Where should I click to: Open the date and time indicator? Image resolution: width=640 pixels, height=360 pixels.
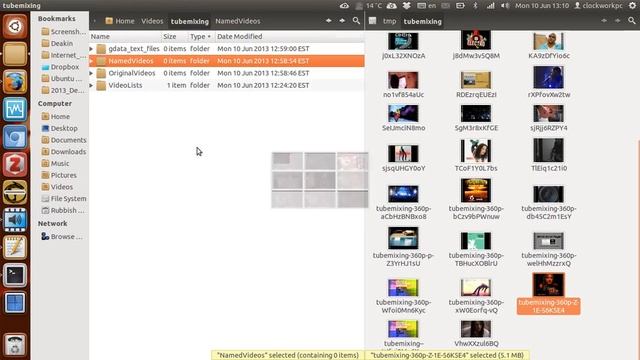[542, 6]
